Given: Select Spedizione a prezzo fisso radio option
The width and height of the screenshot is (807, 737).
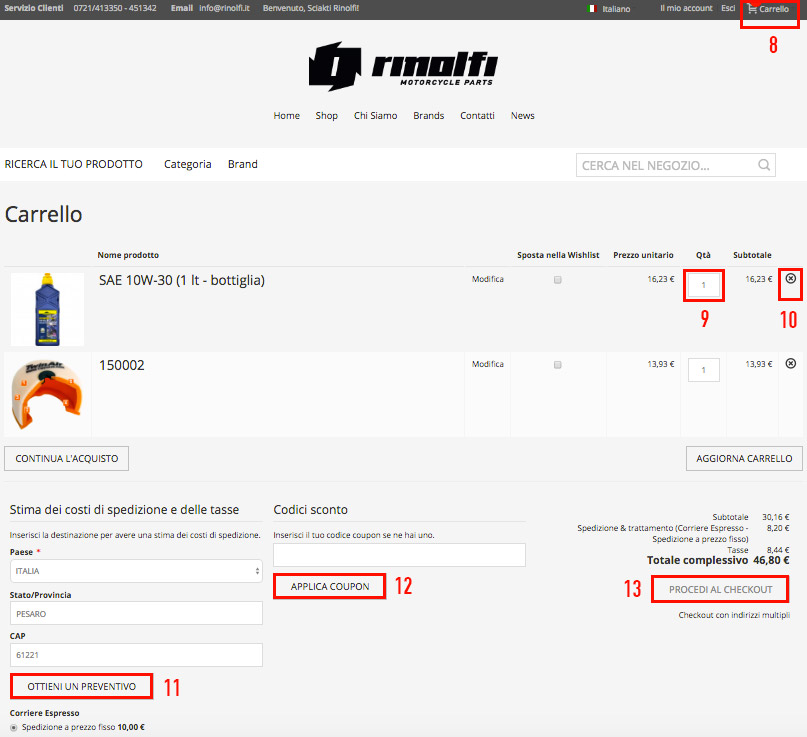Looking at the screenshot, I should (14, 727).
